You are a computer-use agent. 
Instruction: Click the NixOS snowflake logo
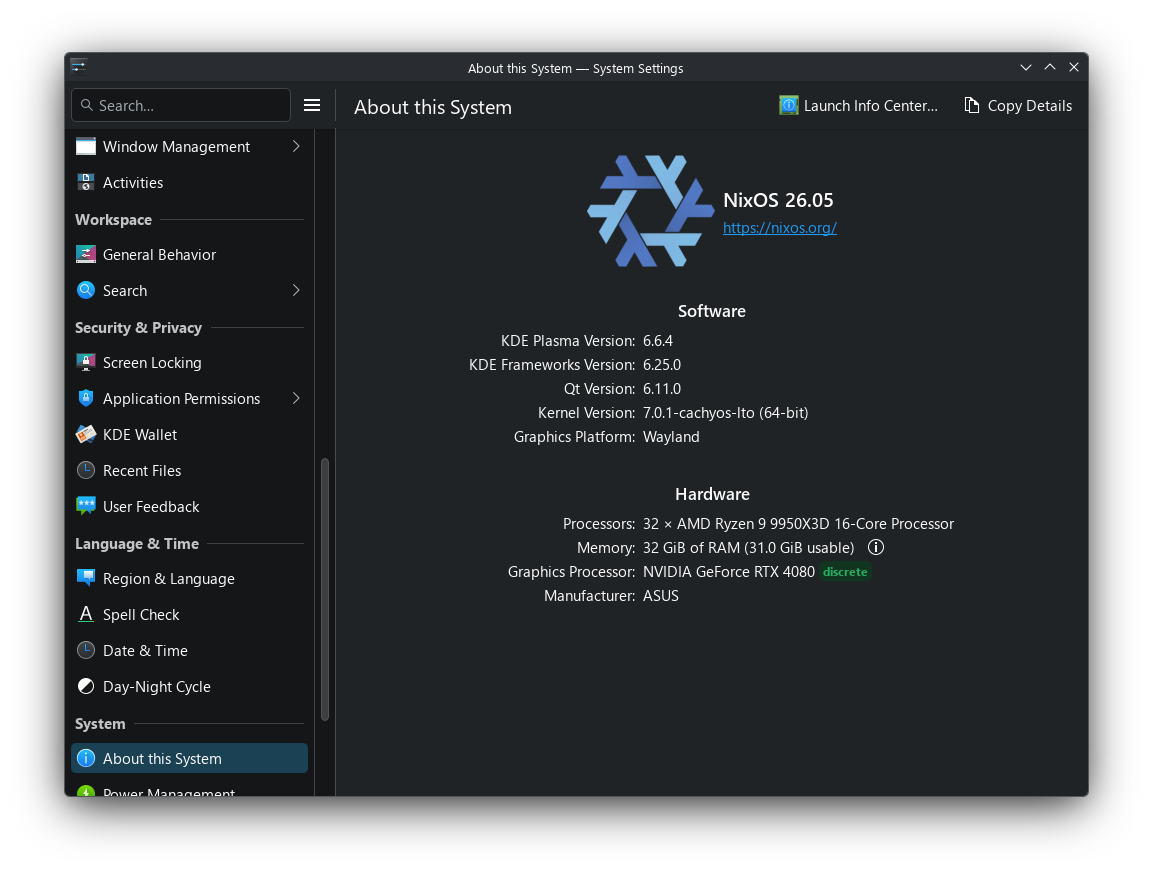(x=650, y=211)
